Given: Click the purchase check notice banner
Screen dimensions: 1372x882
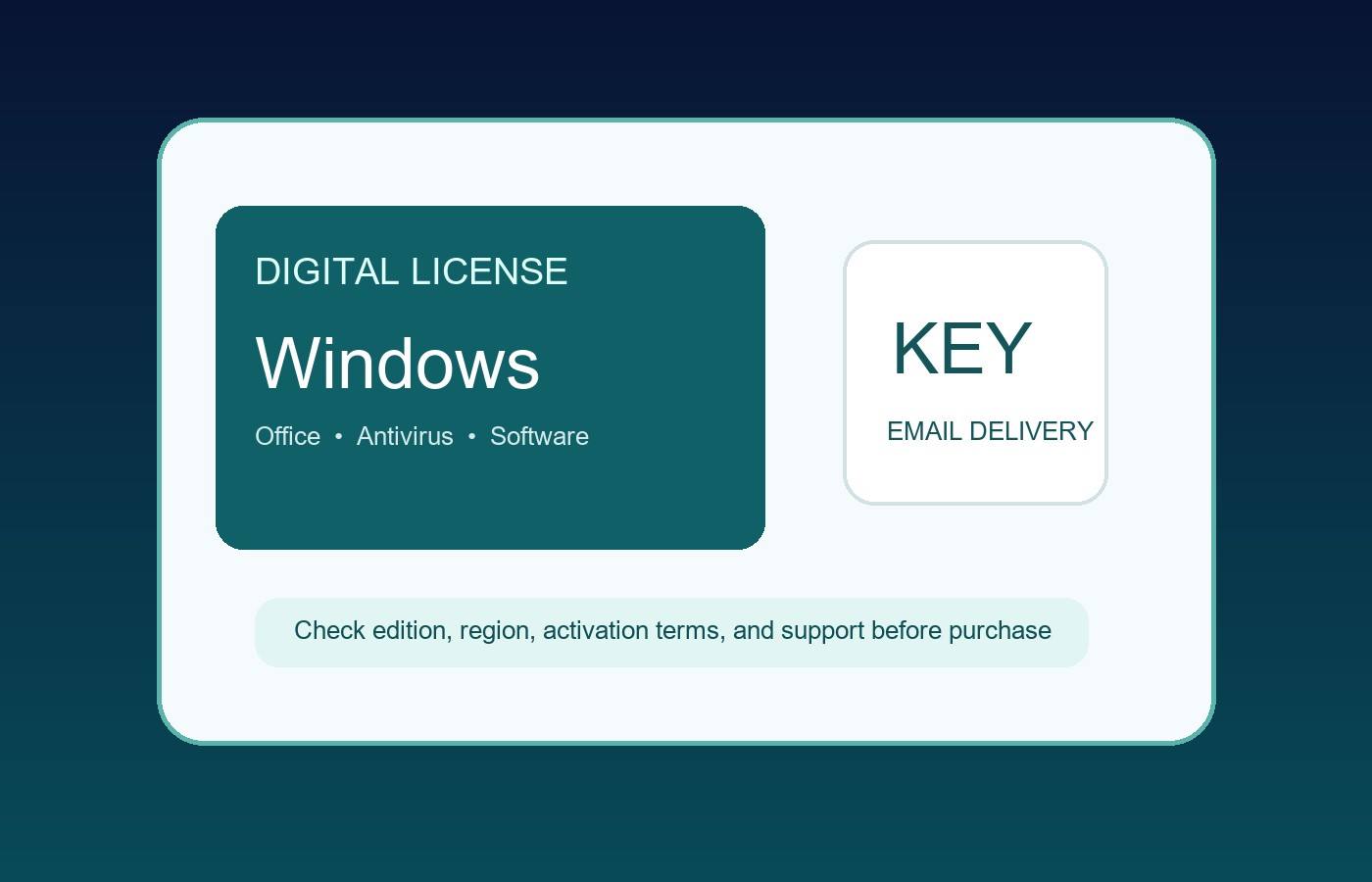Looking at the screenshot, I should (671, 632).
